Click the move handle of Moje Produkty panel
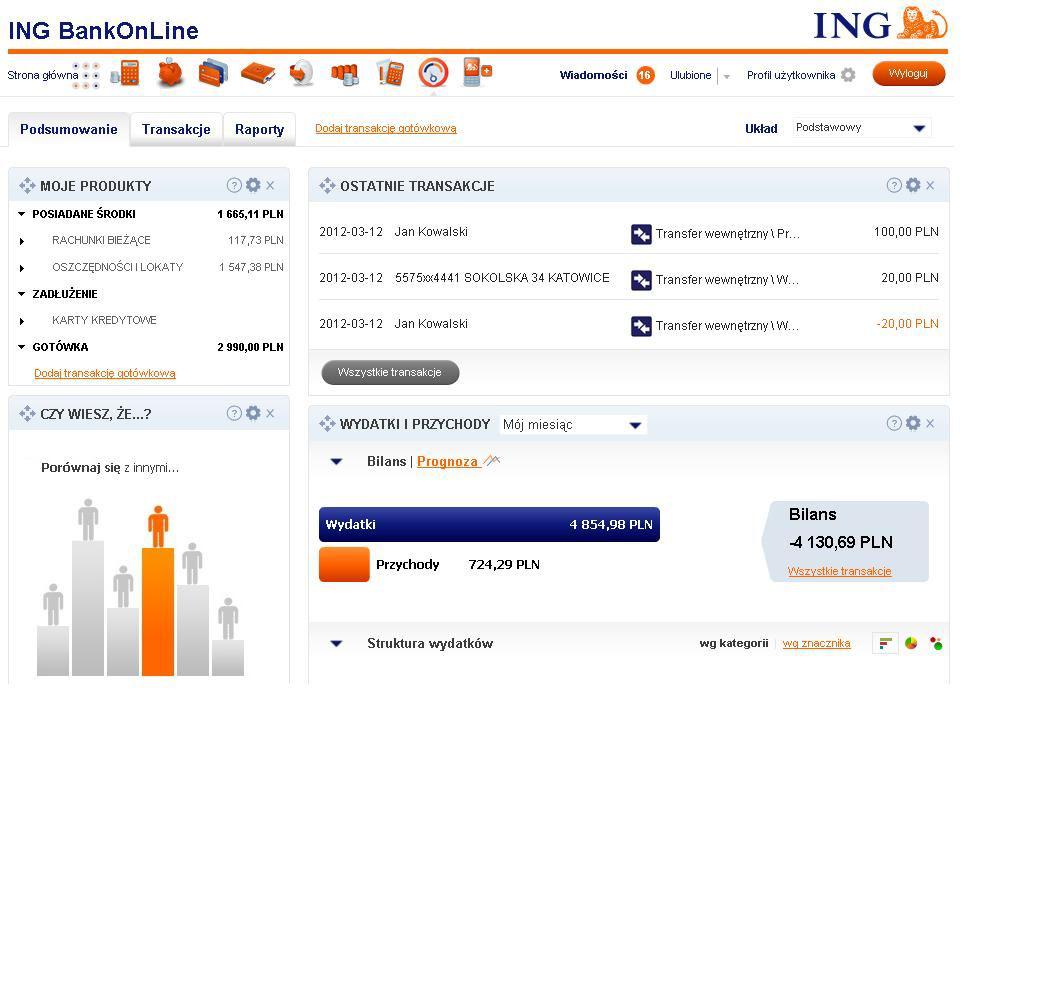1063x995 pixels. coord(27,186)
